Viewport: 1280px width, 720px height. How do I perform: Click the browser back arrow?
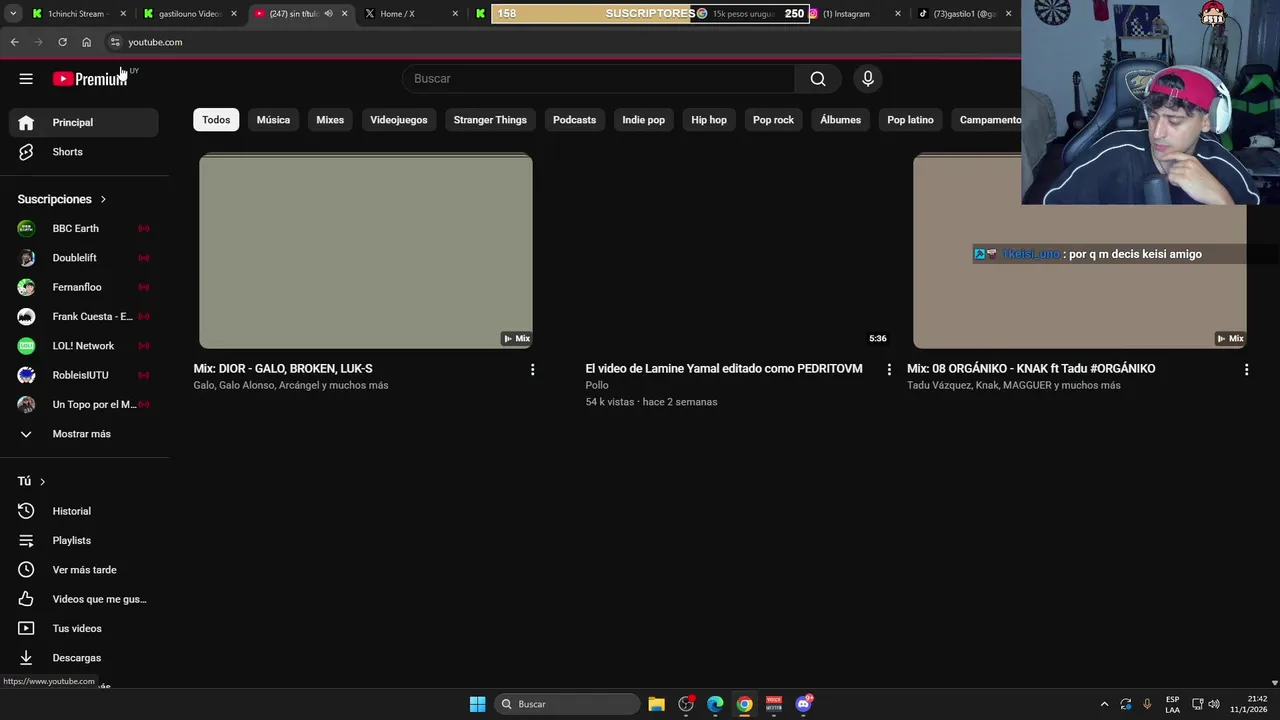coord(14,42)
